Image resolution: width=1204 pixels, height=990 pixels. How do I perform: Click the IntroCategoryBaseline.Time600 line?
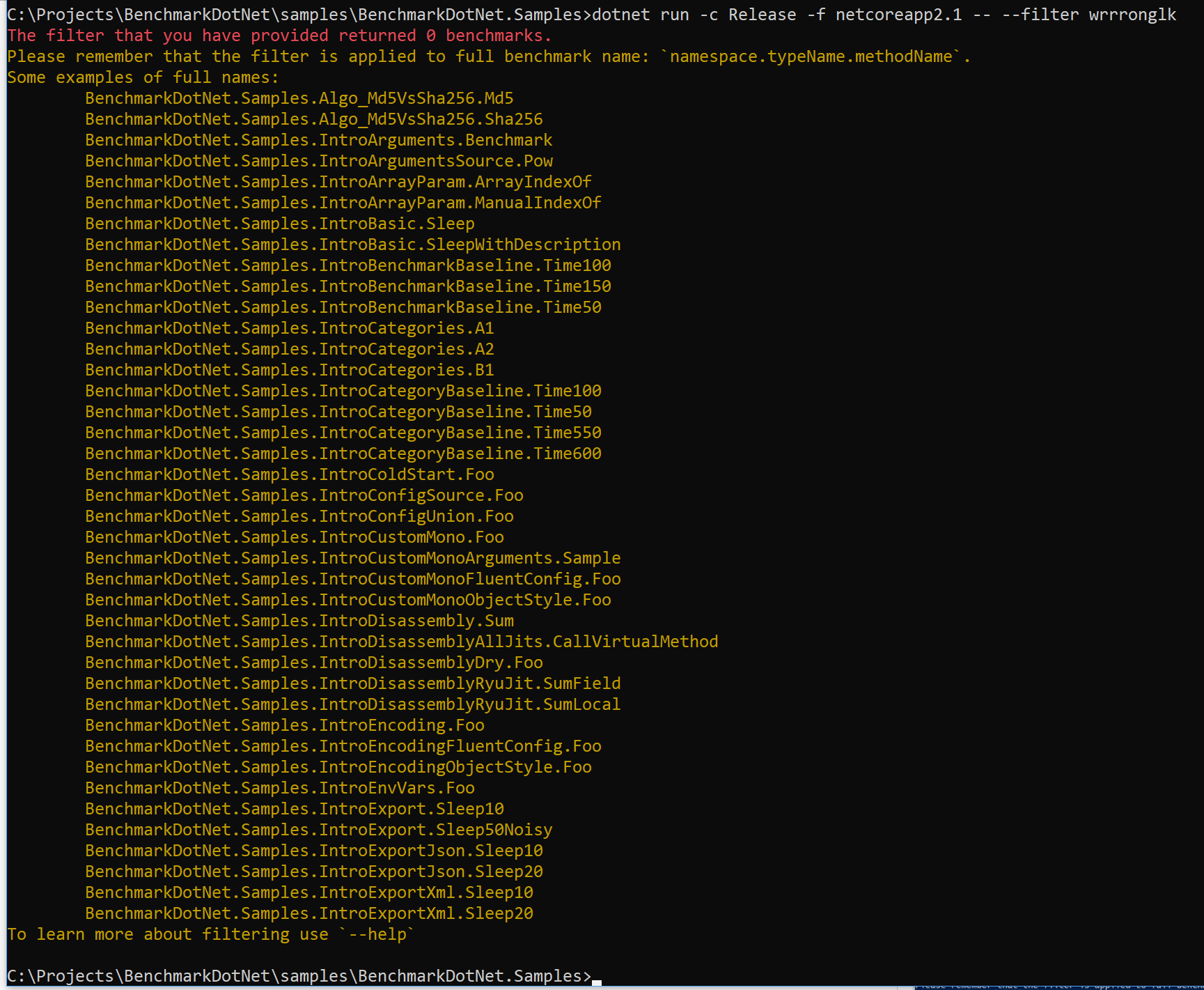(x=343, y=454)
